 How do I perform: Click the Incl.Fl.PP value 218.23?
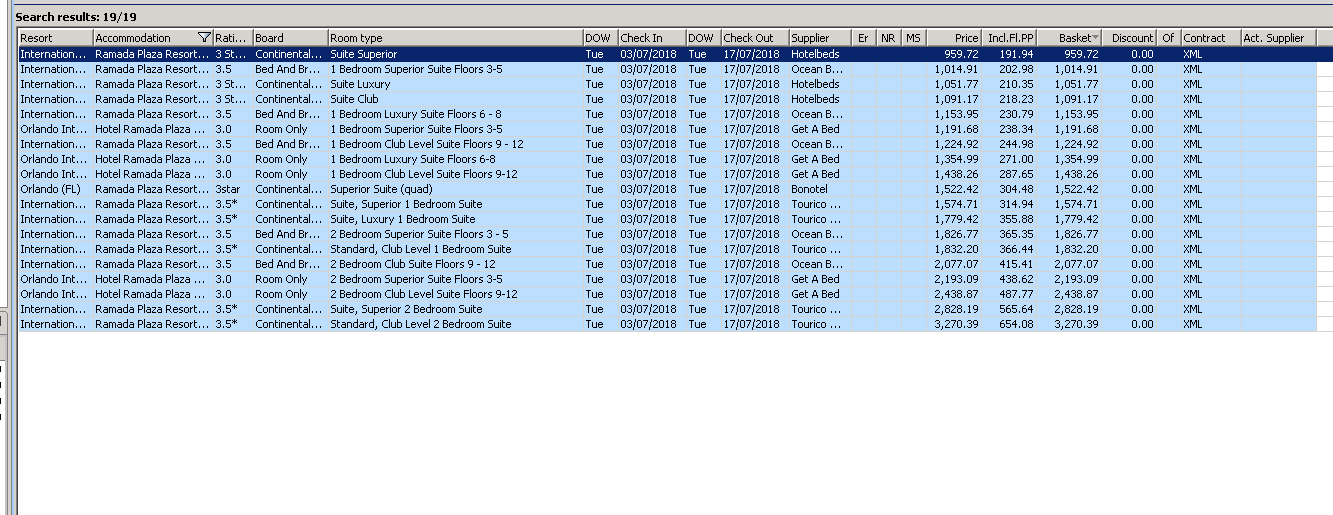coord(1017,99)
